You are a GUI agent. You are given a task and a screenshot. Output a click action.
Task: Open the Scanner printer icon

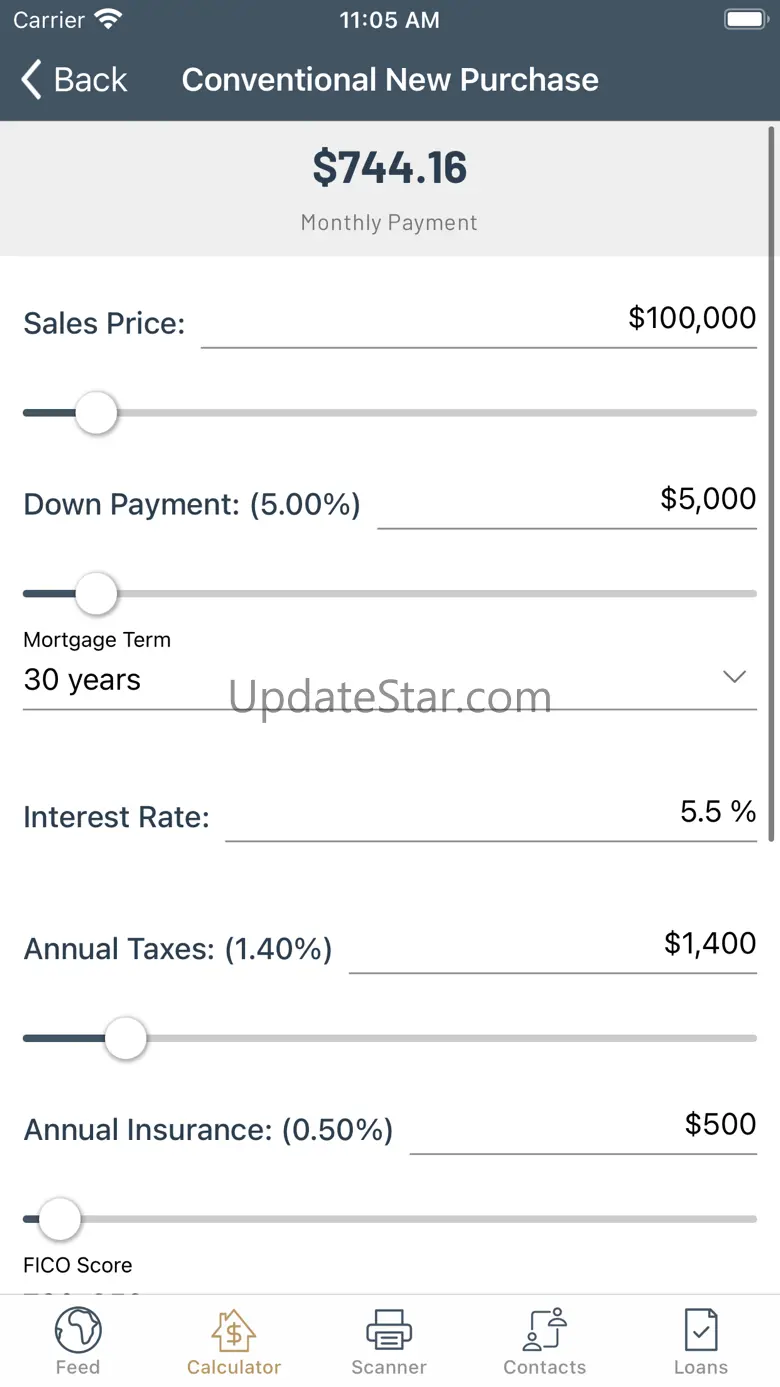tap(389, 1331)
